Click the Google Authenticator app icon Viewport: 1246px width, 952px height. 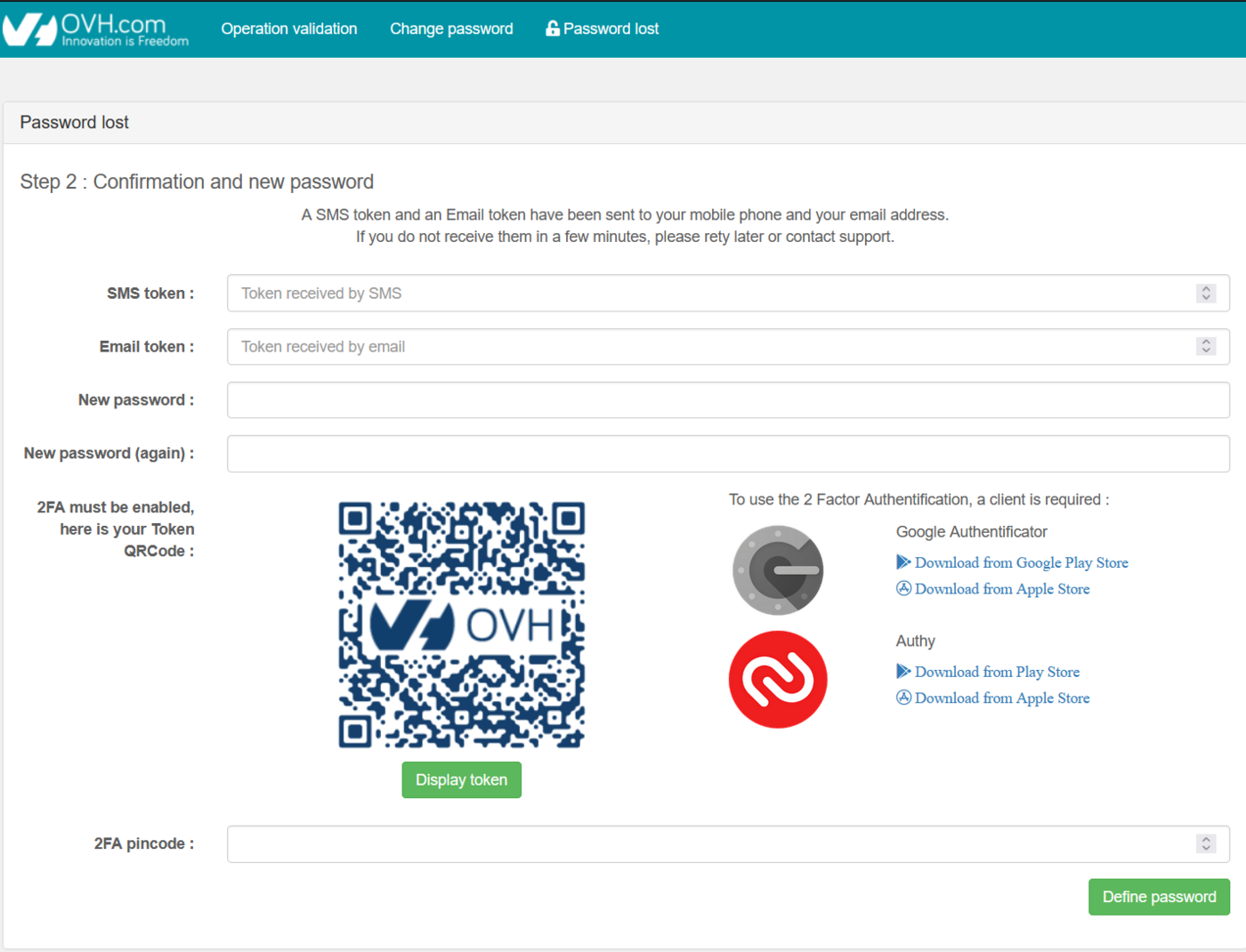pos(778,569)
